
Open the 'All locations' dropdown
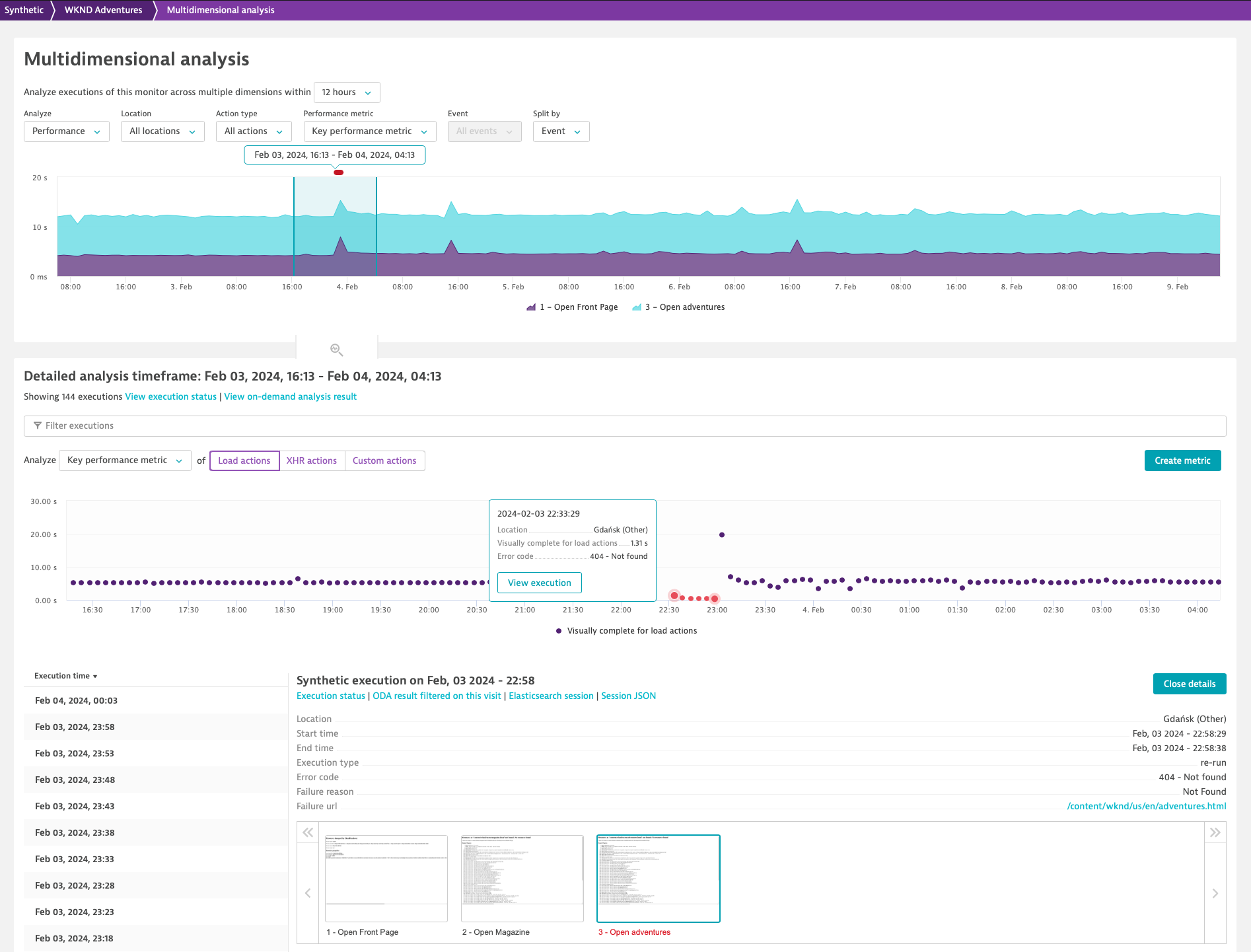[x=162, y=131]
